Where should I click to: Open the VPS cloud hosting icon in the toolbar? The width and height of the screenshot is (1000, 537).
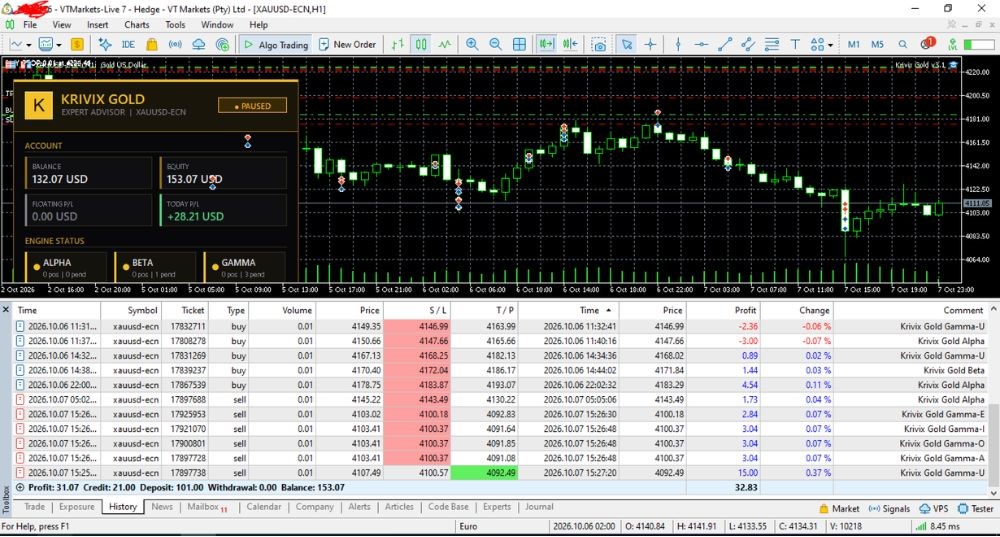point(198,45)
